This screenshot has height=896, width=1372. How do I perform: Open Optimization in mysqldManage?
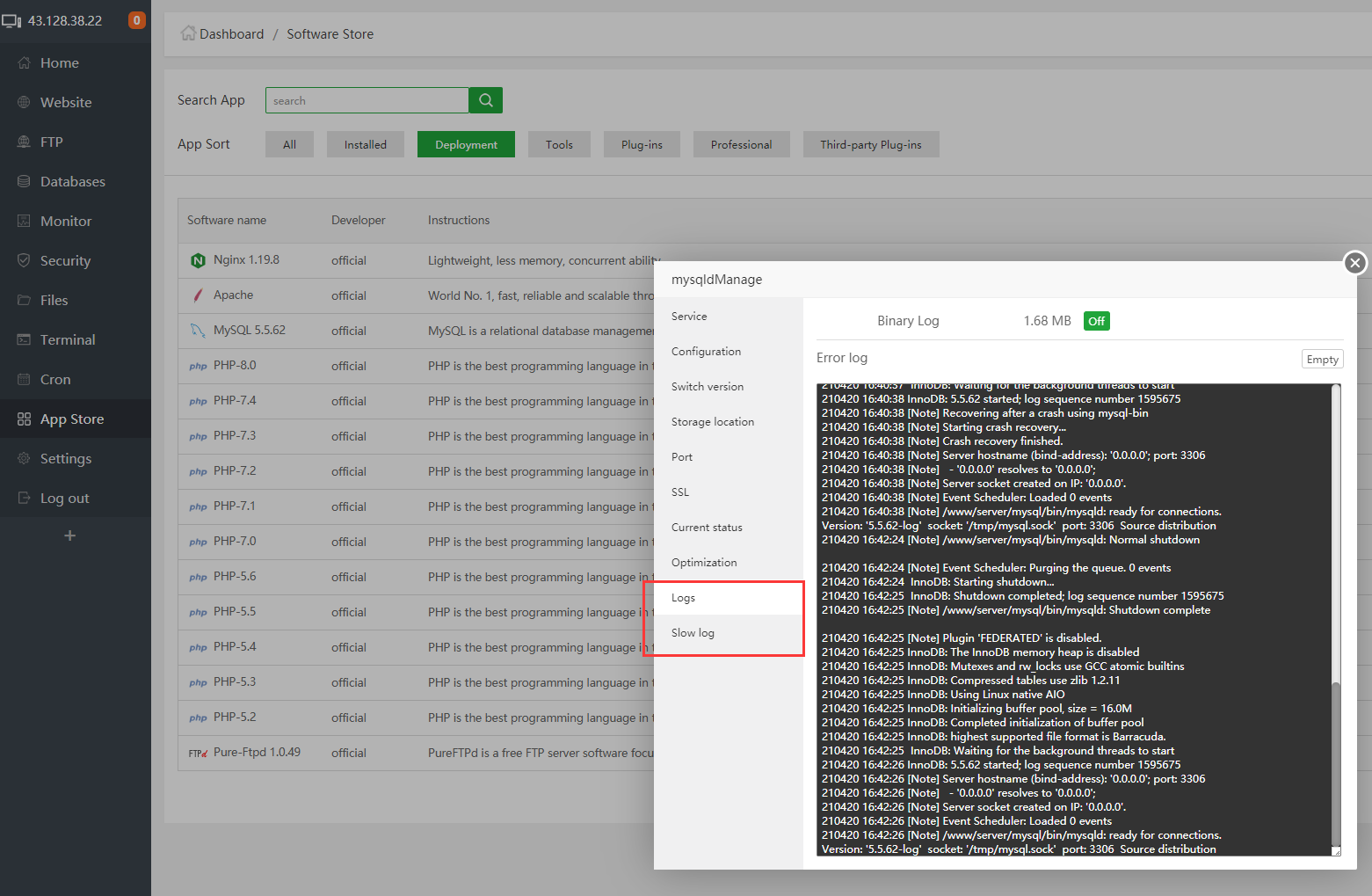tap(704, 562)
